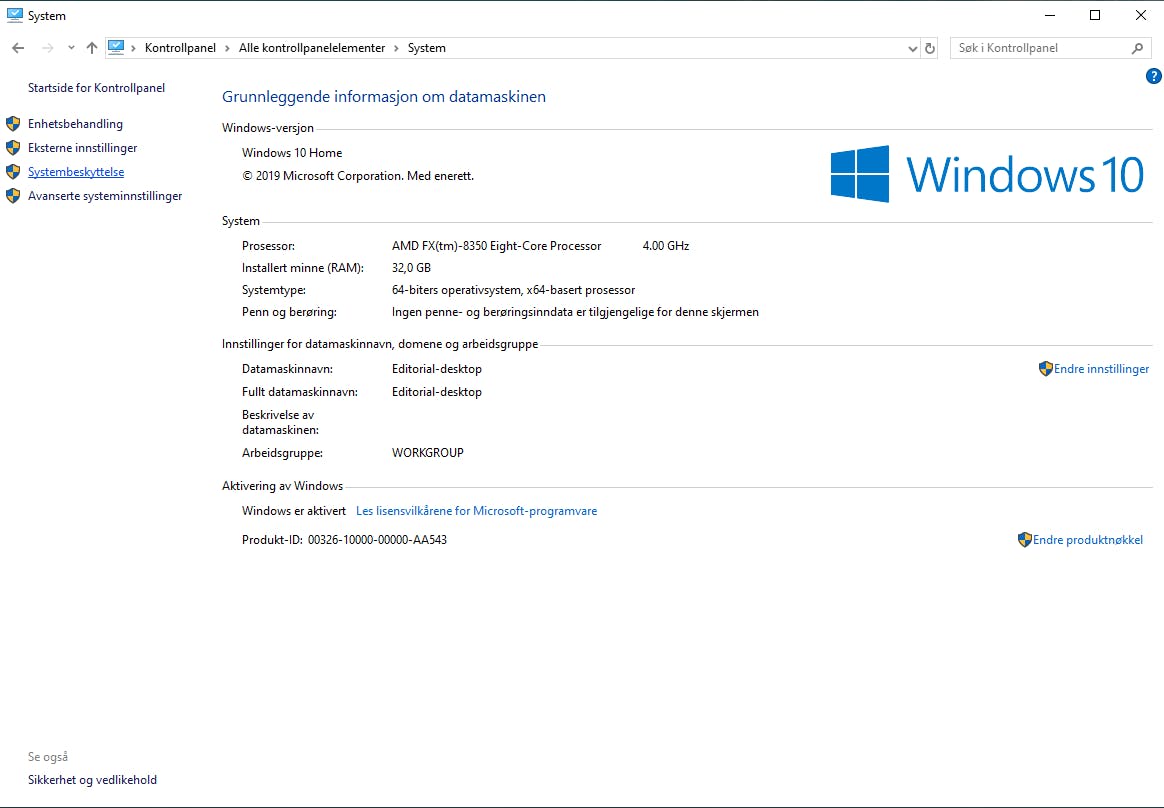The image size is (1164, 808).
Task: Open Avanserte systeminnstillinger
Action: 105,196
